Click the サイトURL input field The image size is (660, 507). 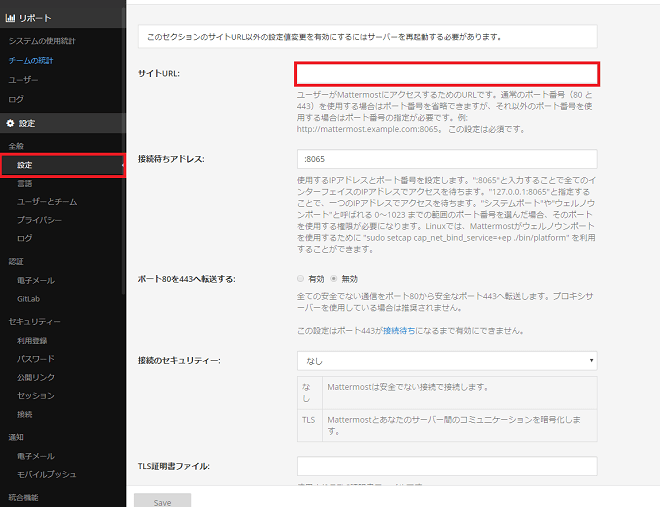click(447, 74)
